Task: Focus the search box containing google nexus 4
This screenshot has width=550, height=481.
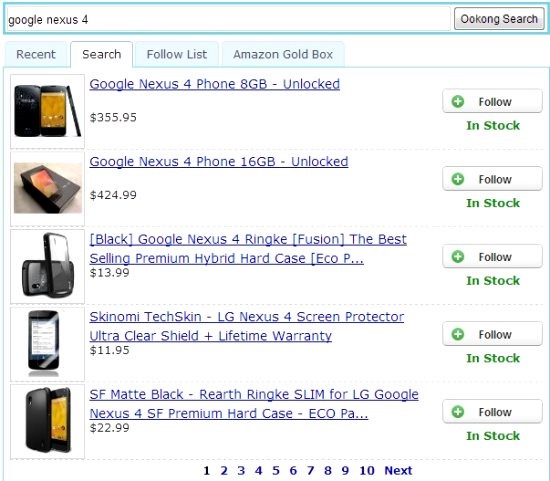Action: pos(229,19)
